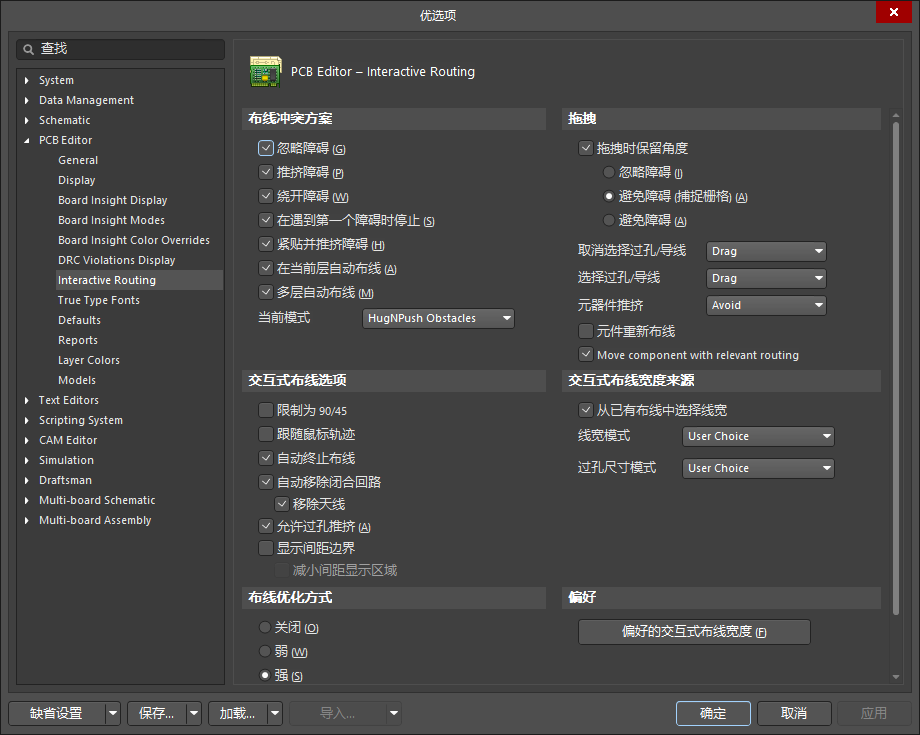Open 线宽模式 User Choice dropdown
Viewport: 920px width, 735px height.
(758, 436)
